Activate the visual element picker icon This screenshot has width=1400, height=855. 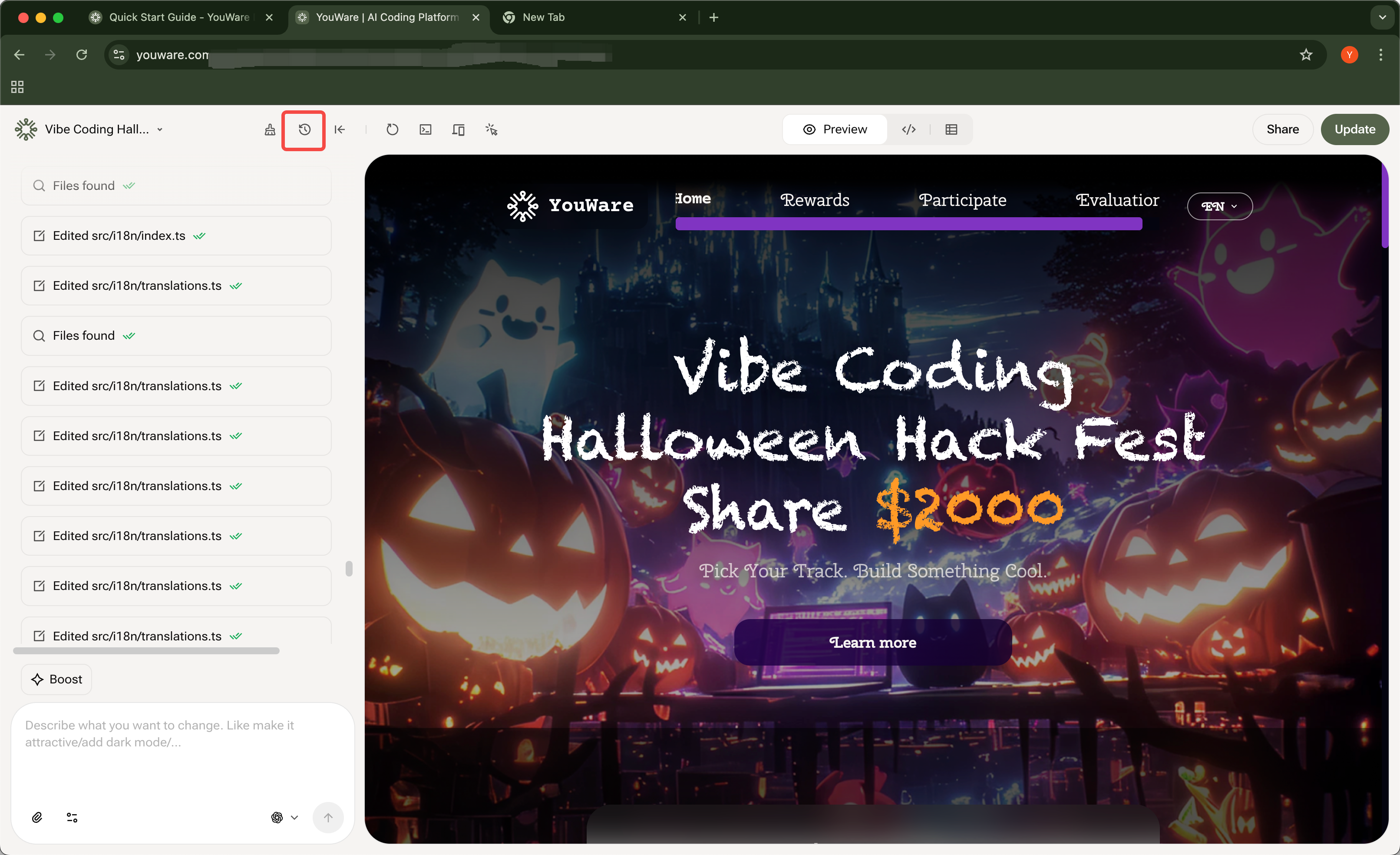[492, 129]
